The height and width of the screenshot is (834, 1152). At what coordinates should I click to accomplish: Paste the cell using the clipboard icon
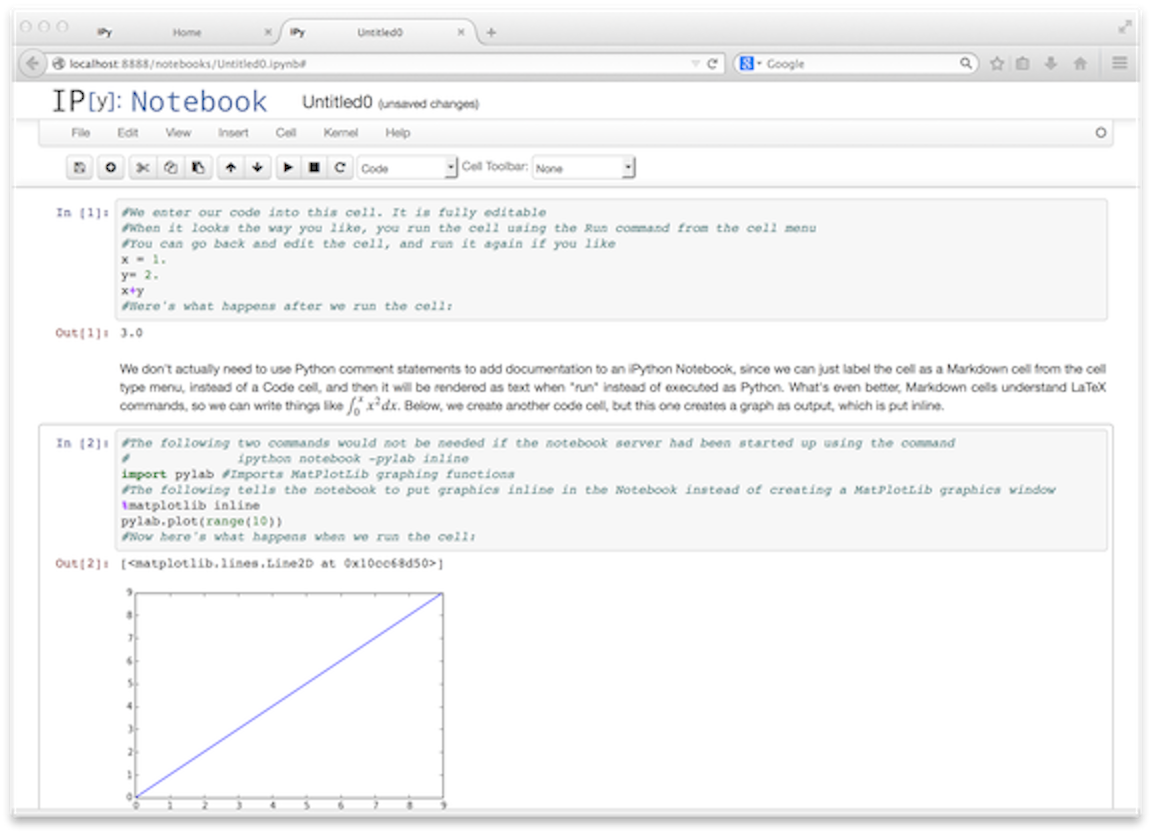click(198, 168)
